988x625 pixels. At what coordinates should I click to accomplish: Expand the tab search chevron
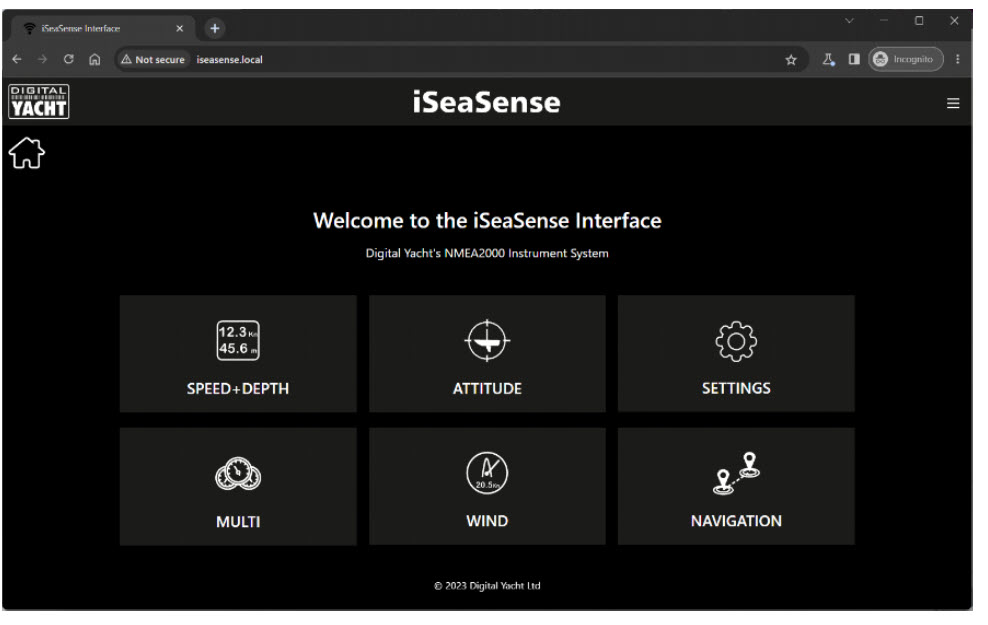click(x=849, y=21)
